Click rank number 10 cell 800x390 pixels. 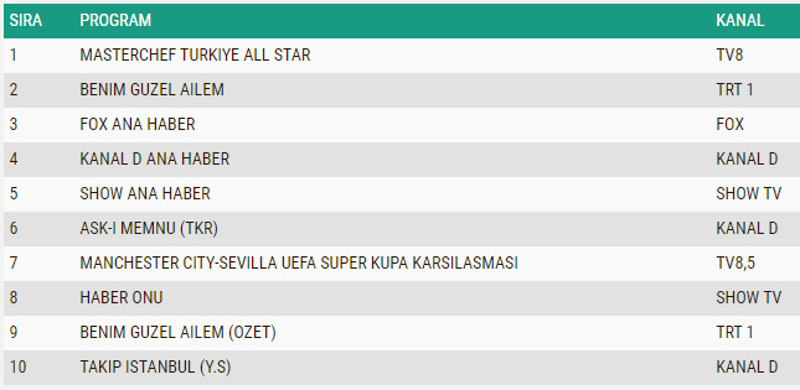pyautogui.click(x=18, y=367)
